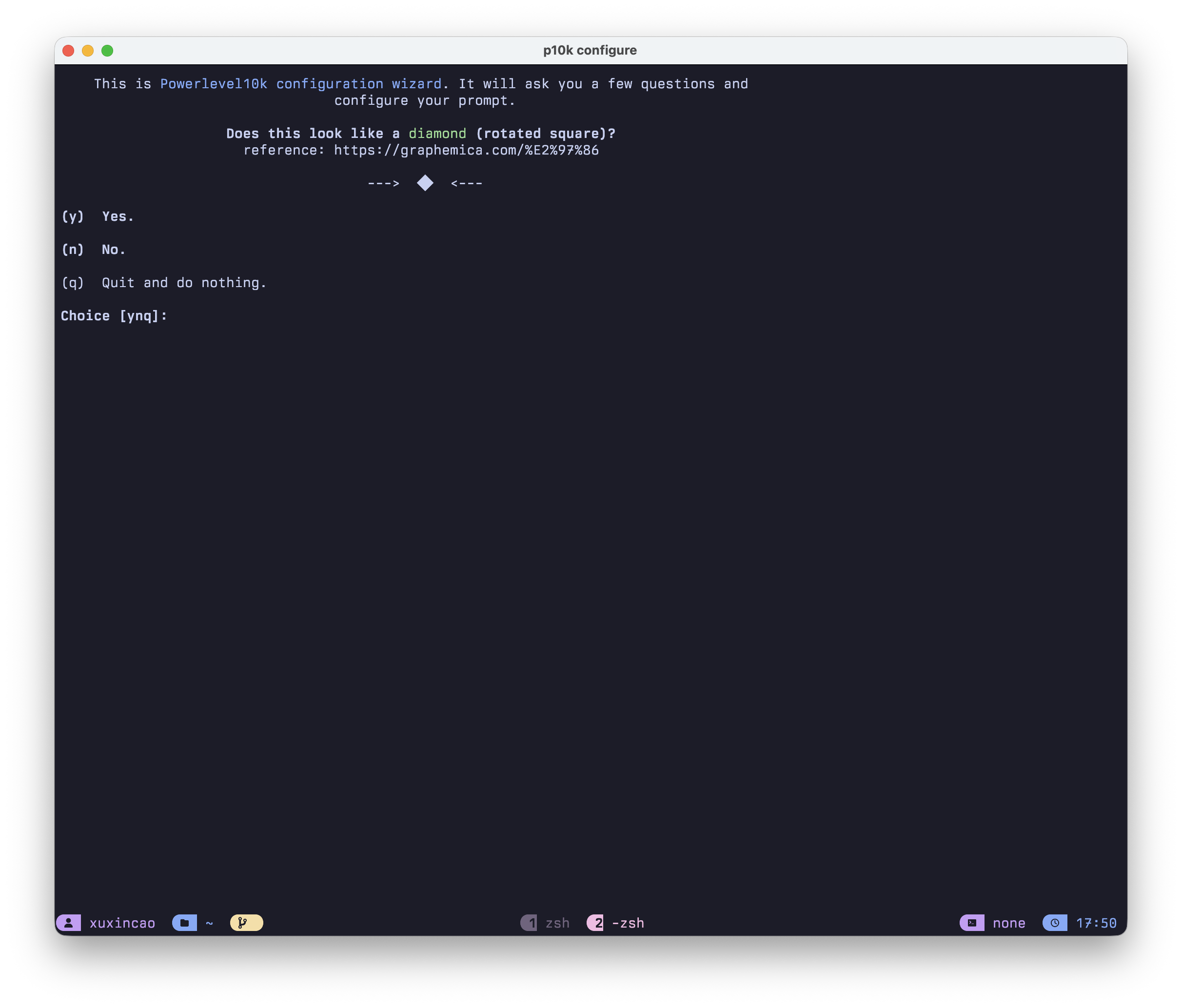Image resolution: width=1182 pixels, height=1008 pixels.
Task: Click the 'xuxincao' username label
Action: click(122, 923)
